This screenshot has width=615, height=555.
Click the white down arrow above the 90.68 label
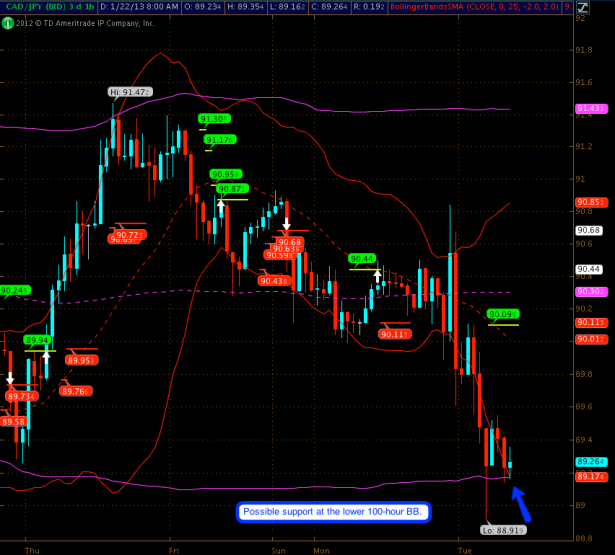[287, 223]
